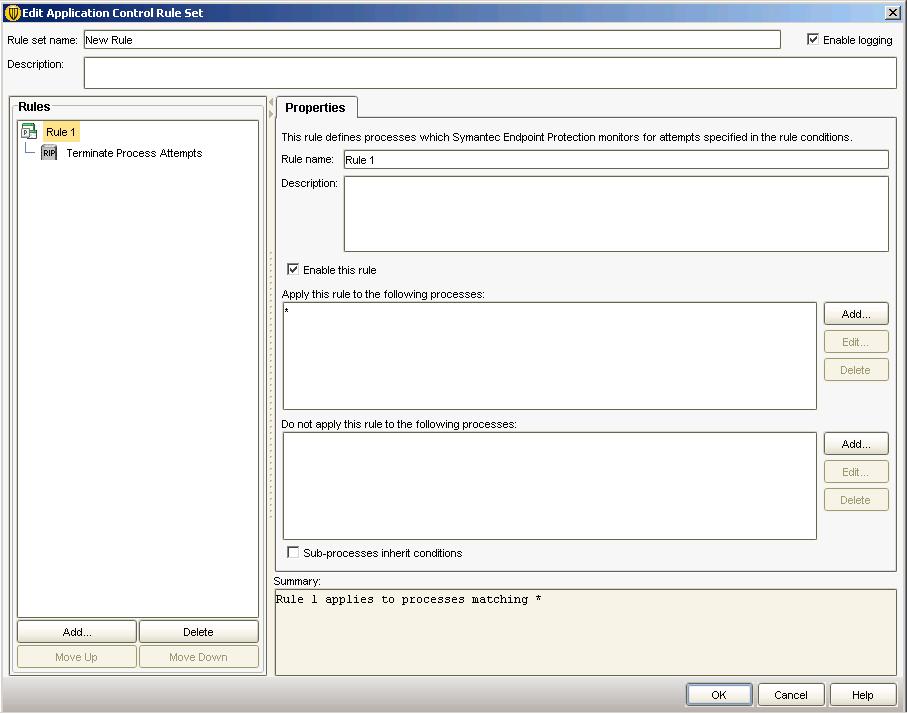907x714 pixels.
Task: Uncheck the Enable this rule checkbox
Action: (293, 270)
